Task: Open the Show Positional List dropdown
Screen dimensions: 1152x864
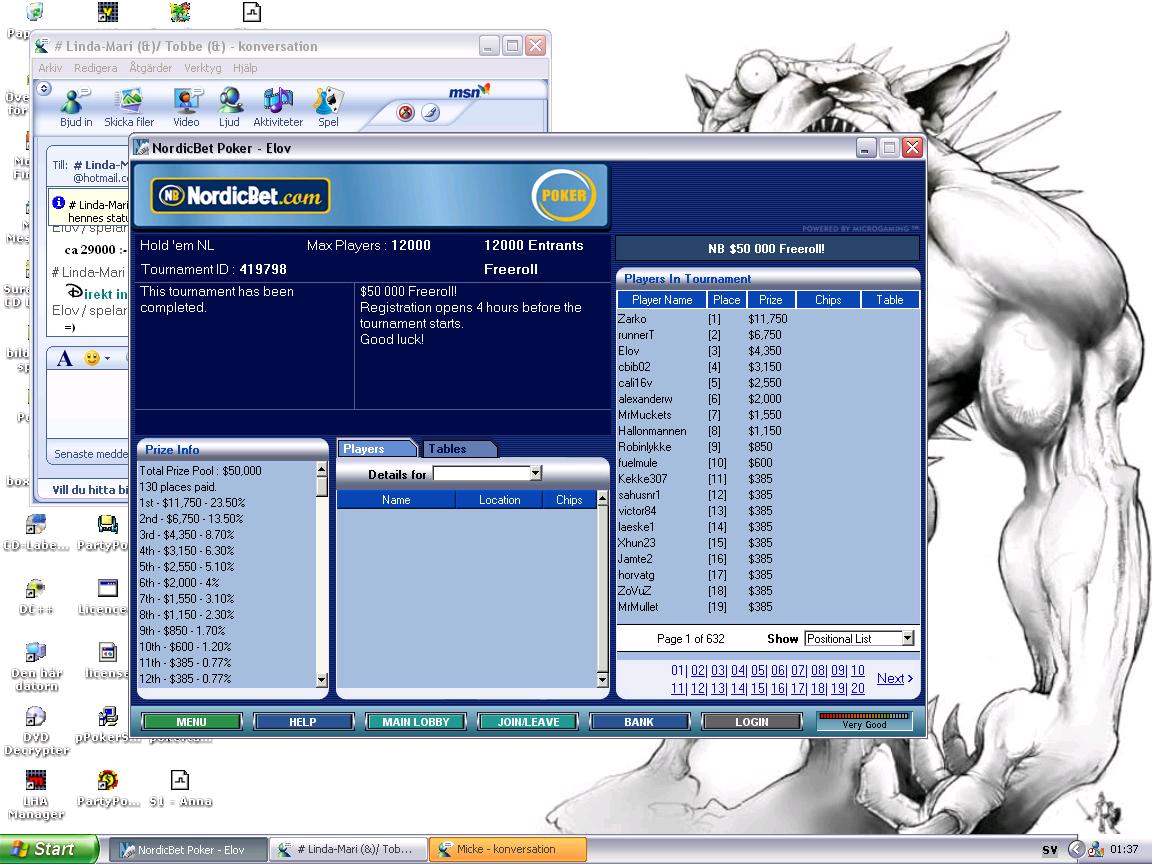Action: (908, 638)
